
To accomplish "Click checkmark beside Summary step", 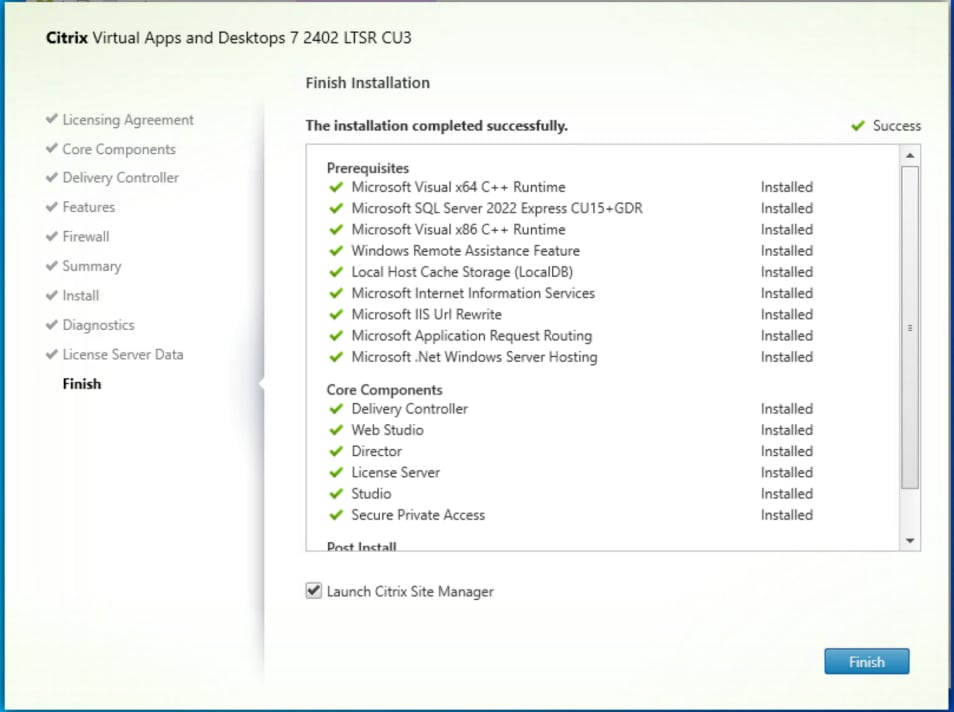I will coord(52,265).
